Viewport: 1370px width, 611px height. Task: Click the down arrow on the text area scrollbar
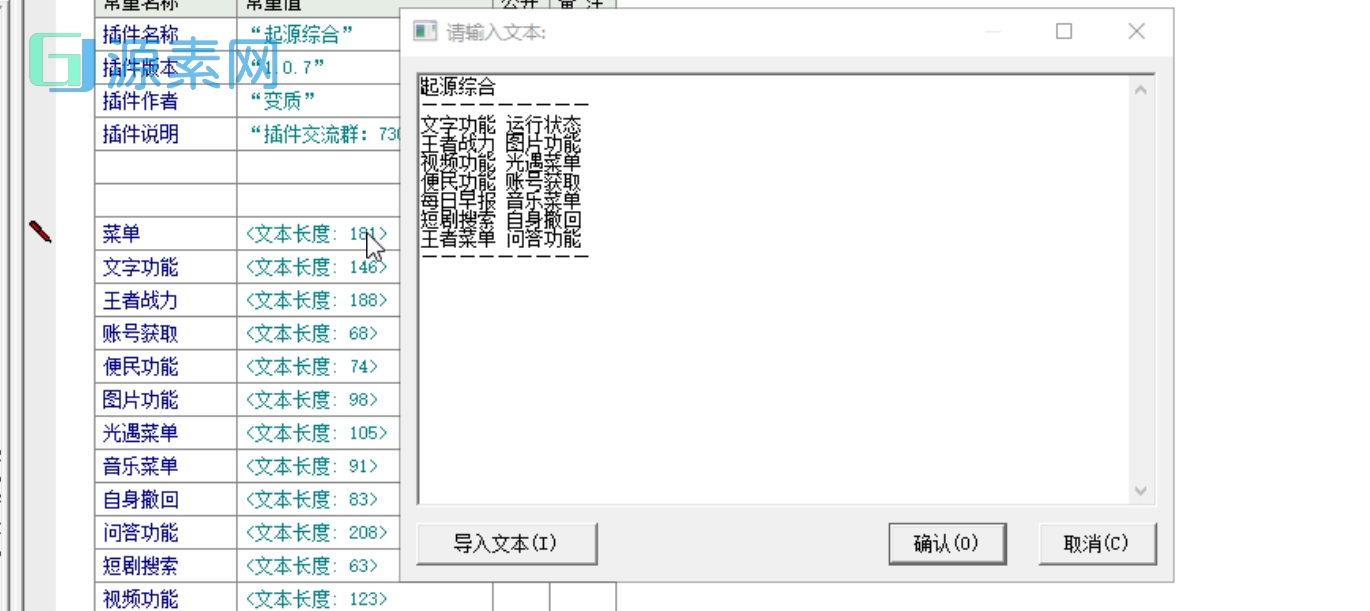click(x=1140, y=491)
